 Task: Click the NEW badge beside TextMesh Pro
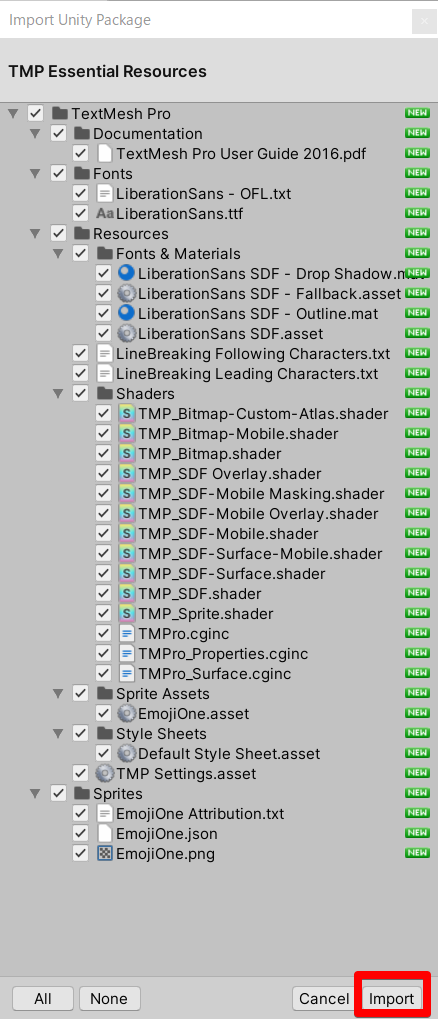pos(417,113)
